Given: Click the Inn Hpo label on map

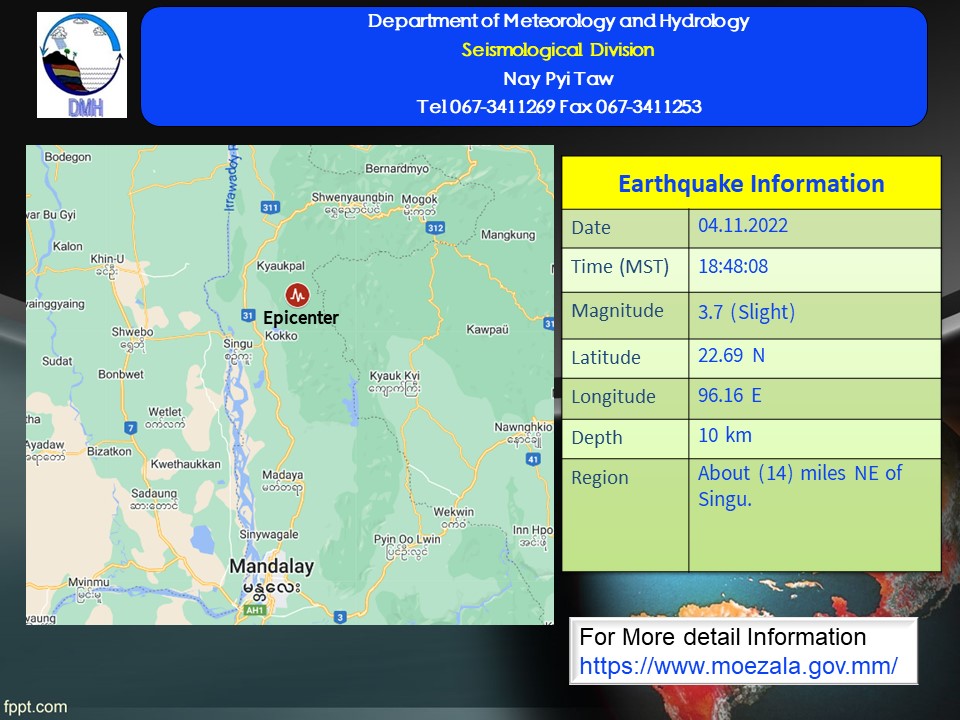Looking at the screenshot, I should click(x=533, y=530).
